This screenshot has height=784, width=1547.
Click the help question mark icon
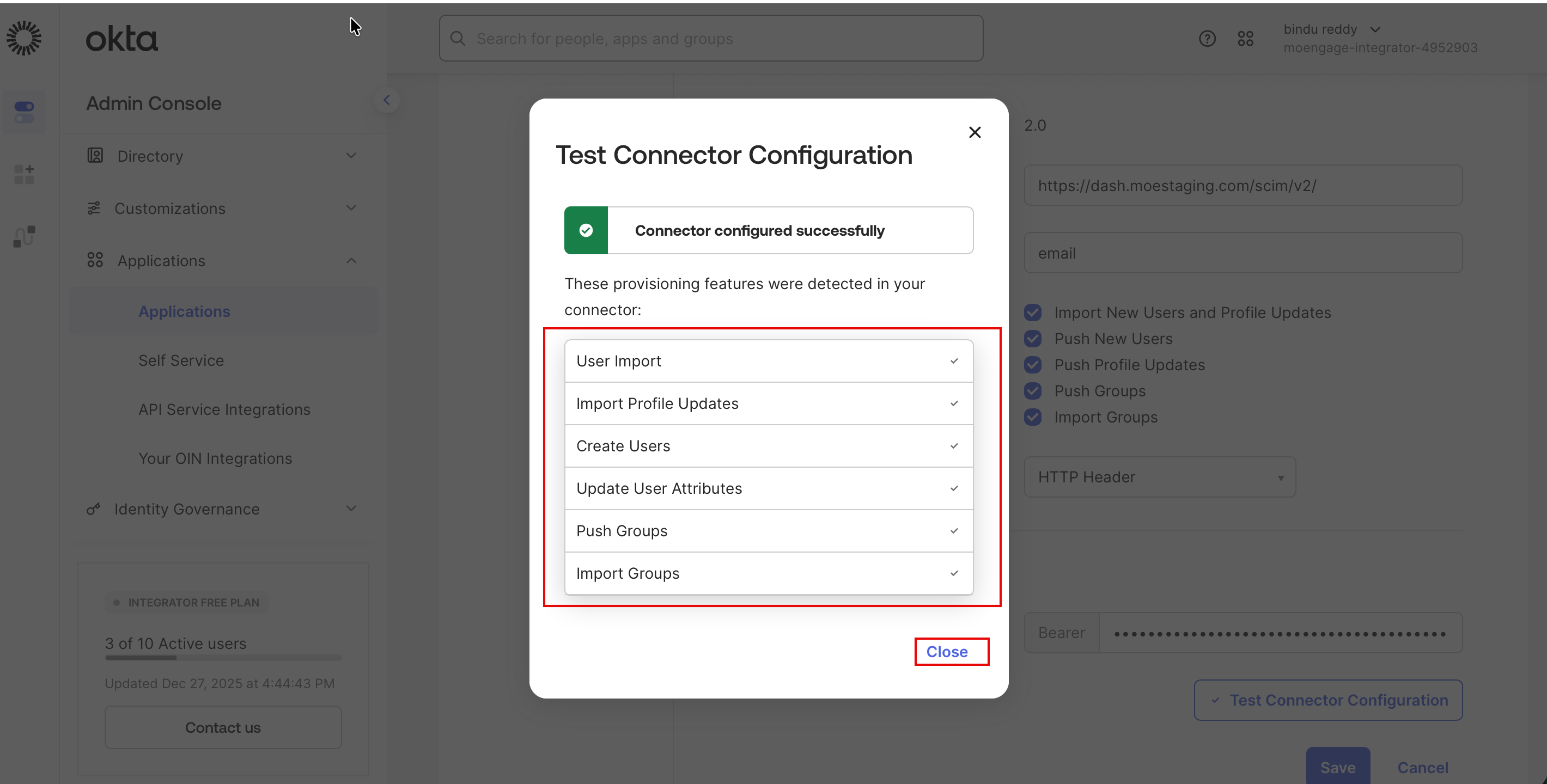point(1207,39)
